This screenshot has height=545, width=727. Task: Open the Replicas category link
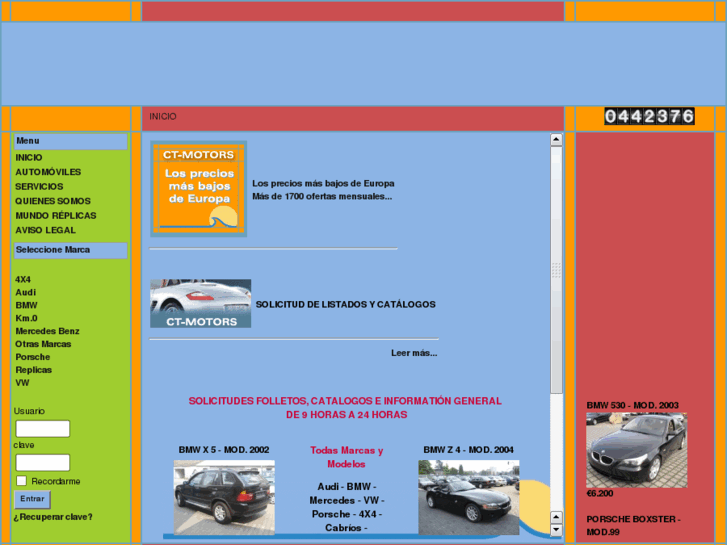[33, 370]
